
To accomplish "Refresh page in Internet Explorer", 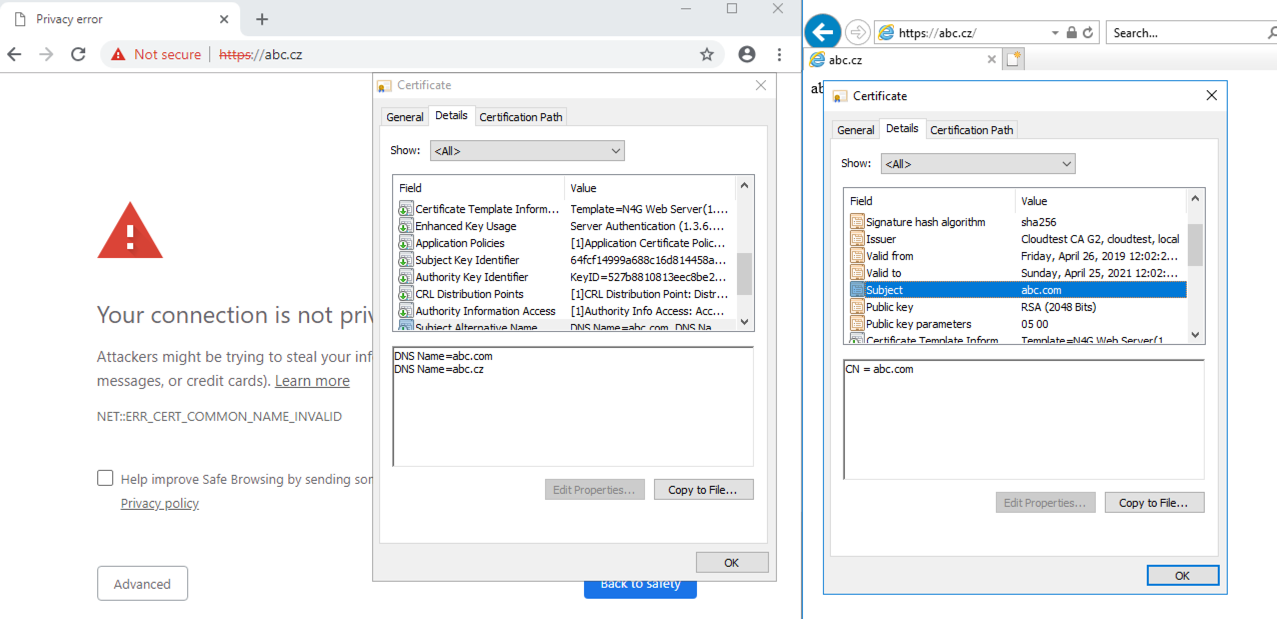I will tap(1087, 33).
